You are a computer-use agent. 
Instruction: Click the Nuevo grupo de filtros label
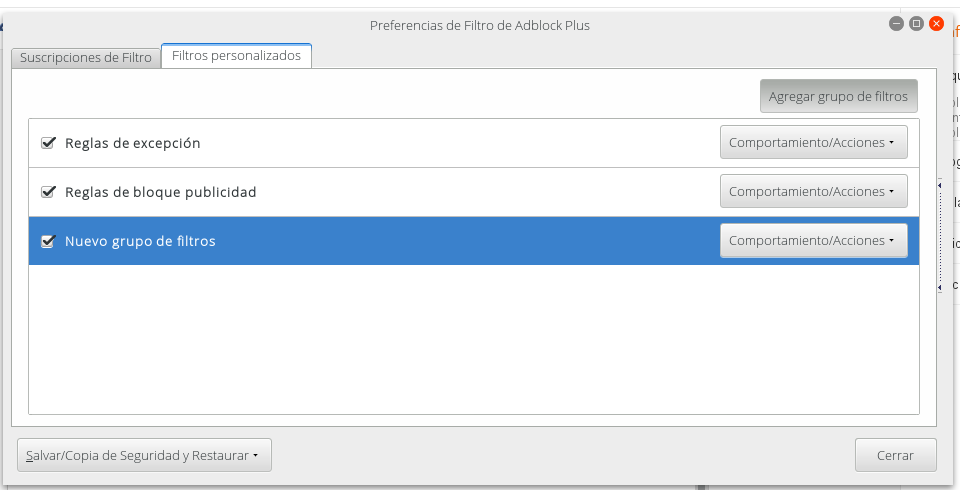[x=140, y=241]
